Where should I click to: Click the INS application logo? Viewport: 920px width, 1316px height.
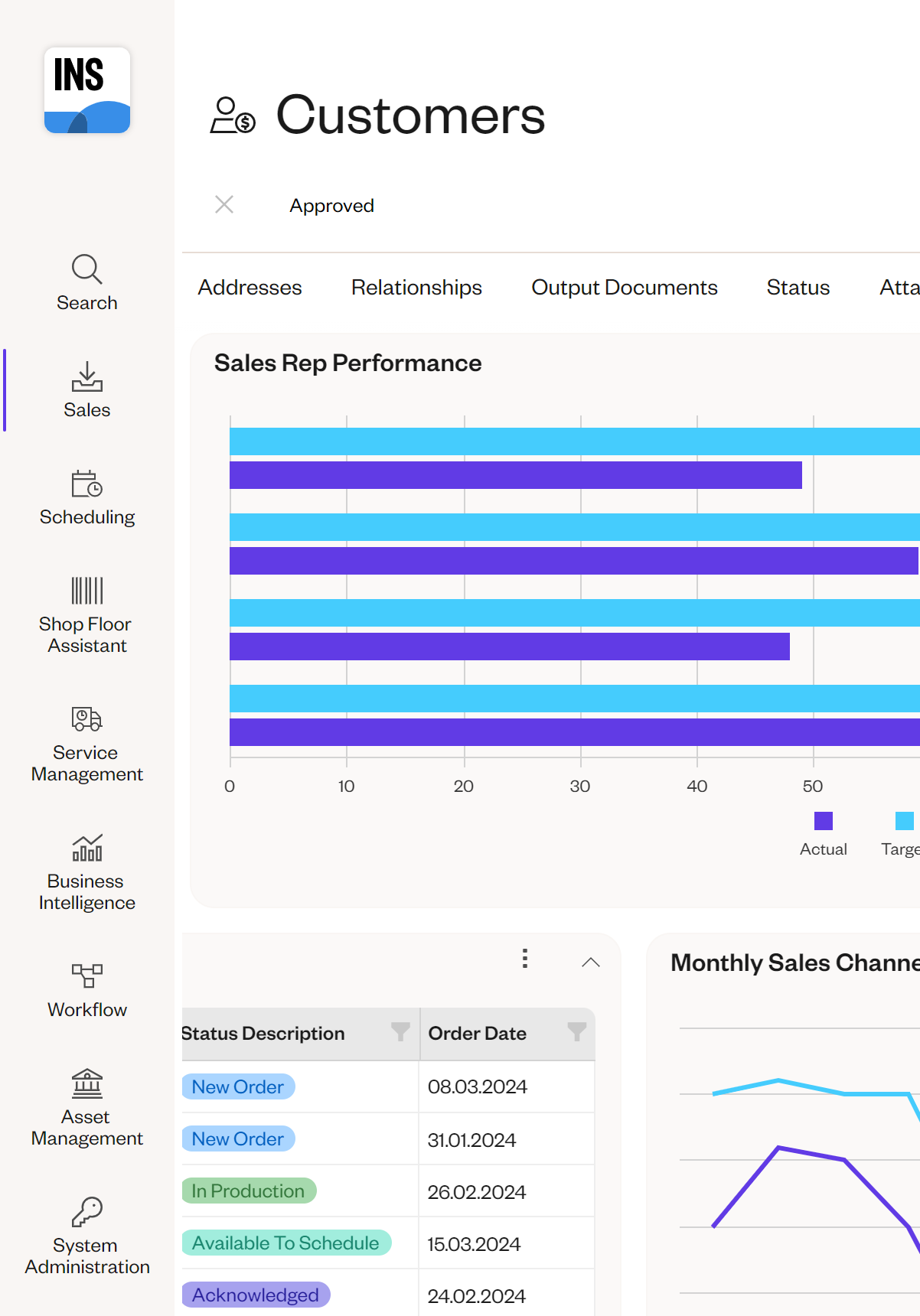point(87,90)
